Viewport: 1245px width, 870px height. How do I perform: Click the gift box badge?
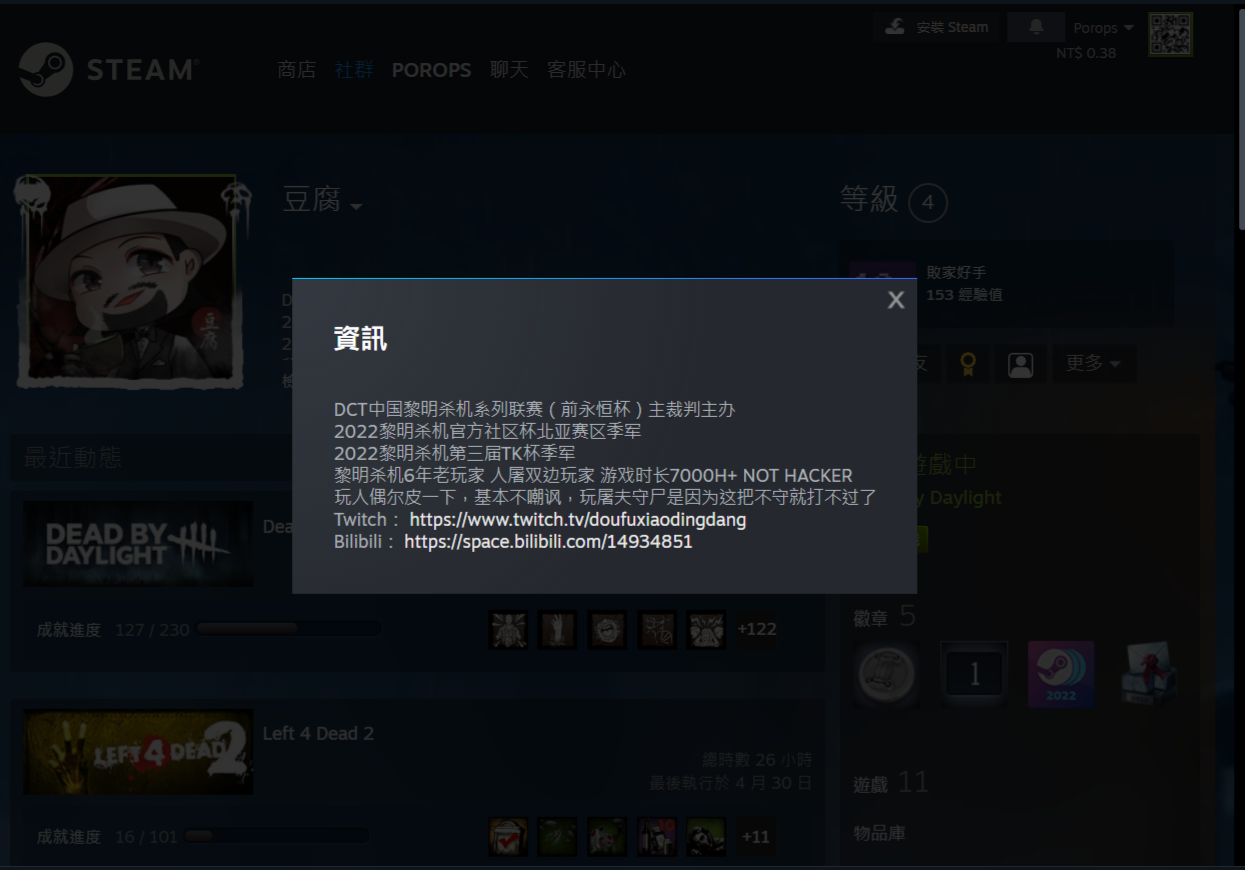click(1148, 674)
